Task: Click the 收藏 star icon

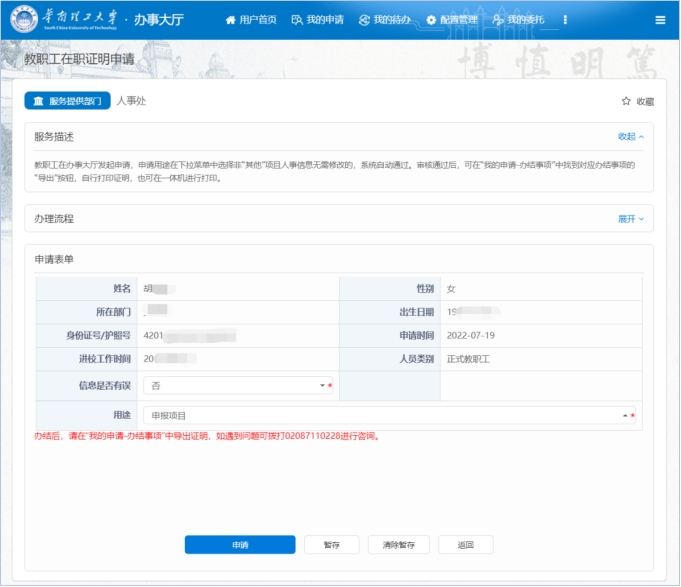Action: (x=626, y=101)
